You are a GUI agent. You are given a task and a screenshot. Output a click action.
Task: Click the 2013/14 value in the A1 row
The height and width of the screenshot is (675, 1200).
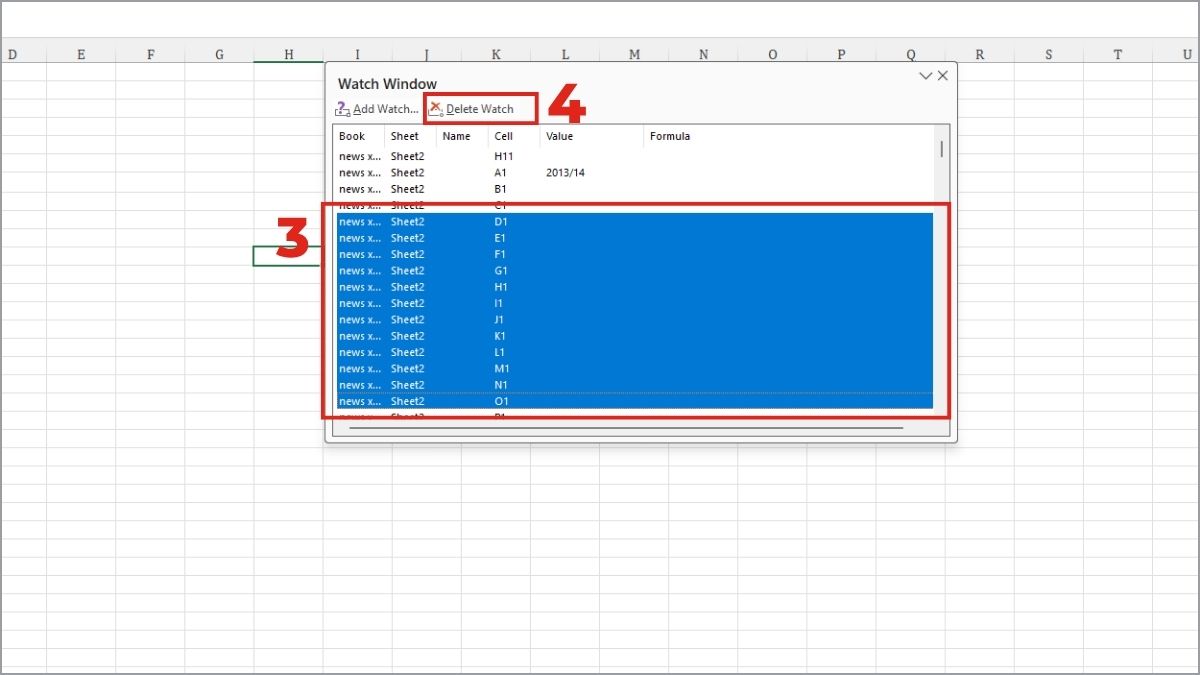pyautogui.click(x=565, y=173)
